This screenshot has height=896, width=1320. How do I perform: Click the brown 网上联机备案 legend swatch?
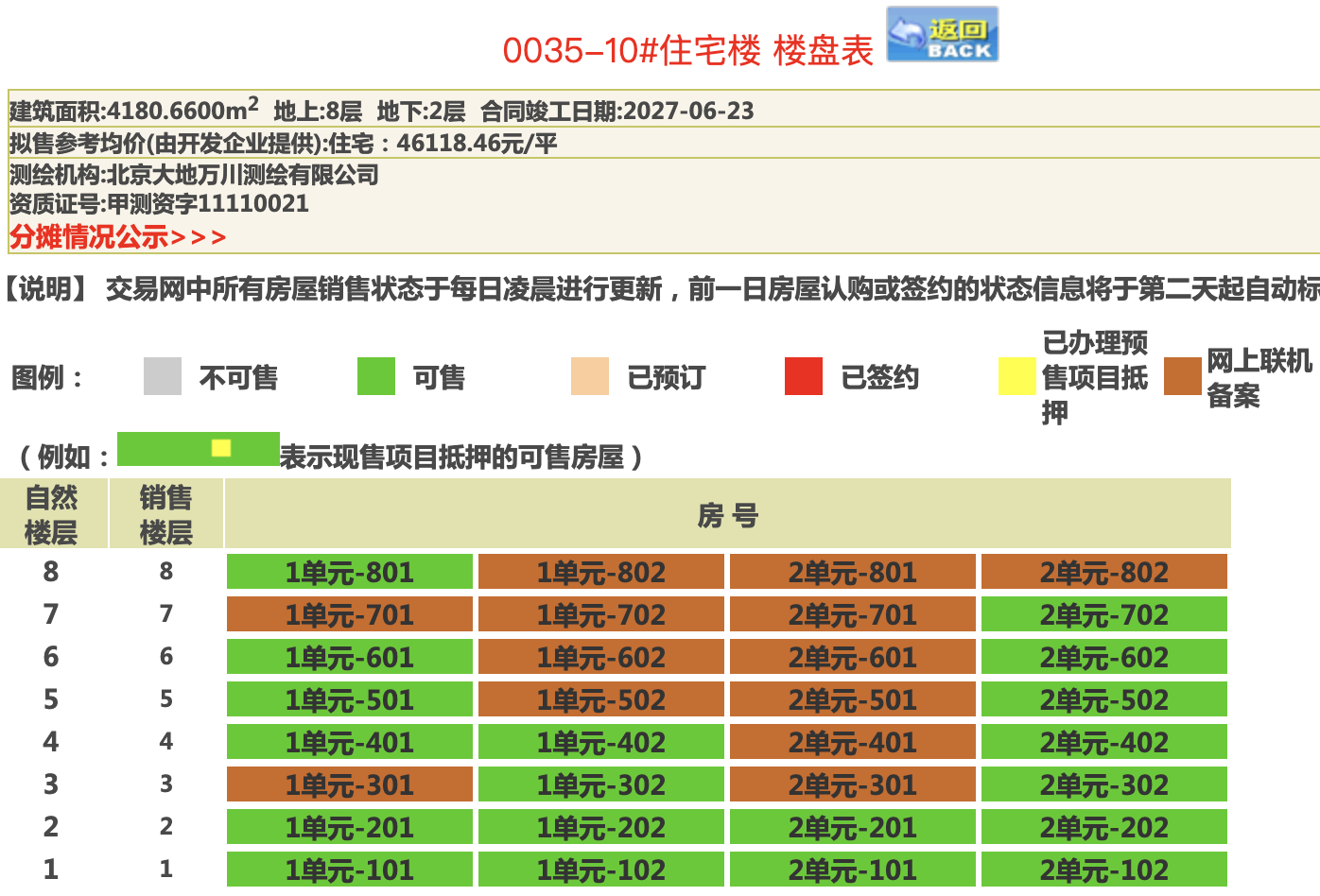tap(1182, 376)
